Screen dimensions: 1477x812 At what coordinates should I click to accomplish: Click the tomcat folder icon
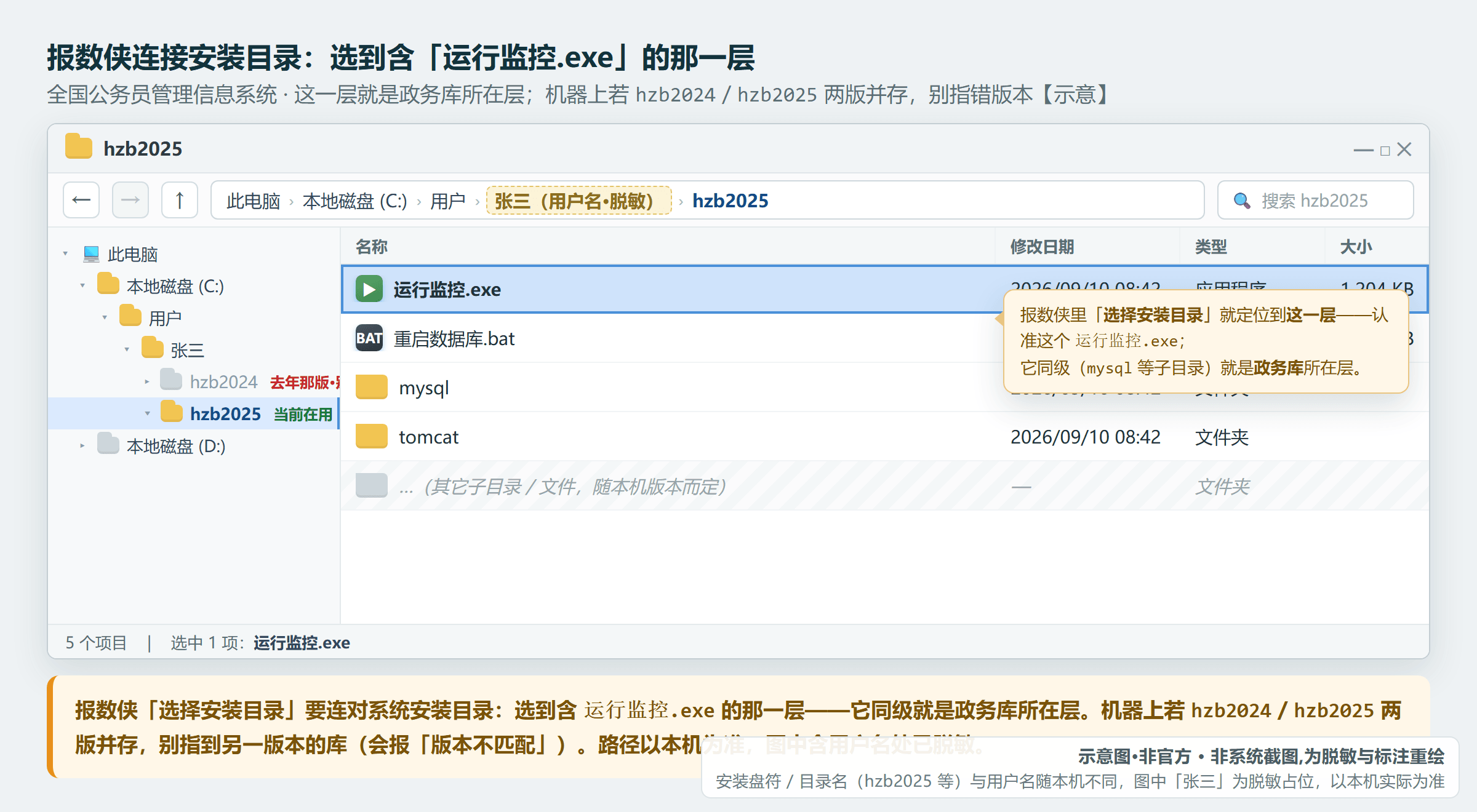tap(372, 437)
